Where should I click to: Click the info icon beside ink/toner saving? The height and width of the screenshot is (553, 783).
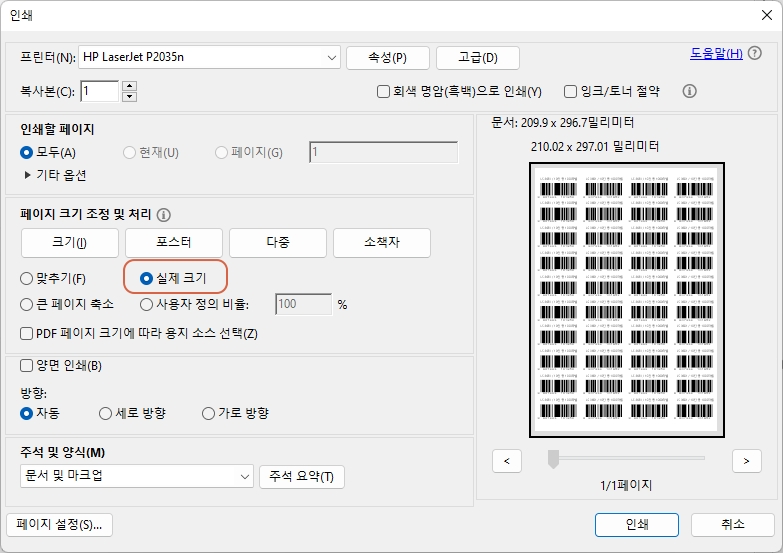pos(690,91)
